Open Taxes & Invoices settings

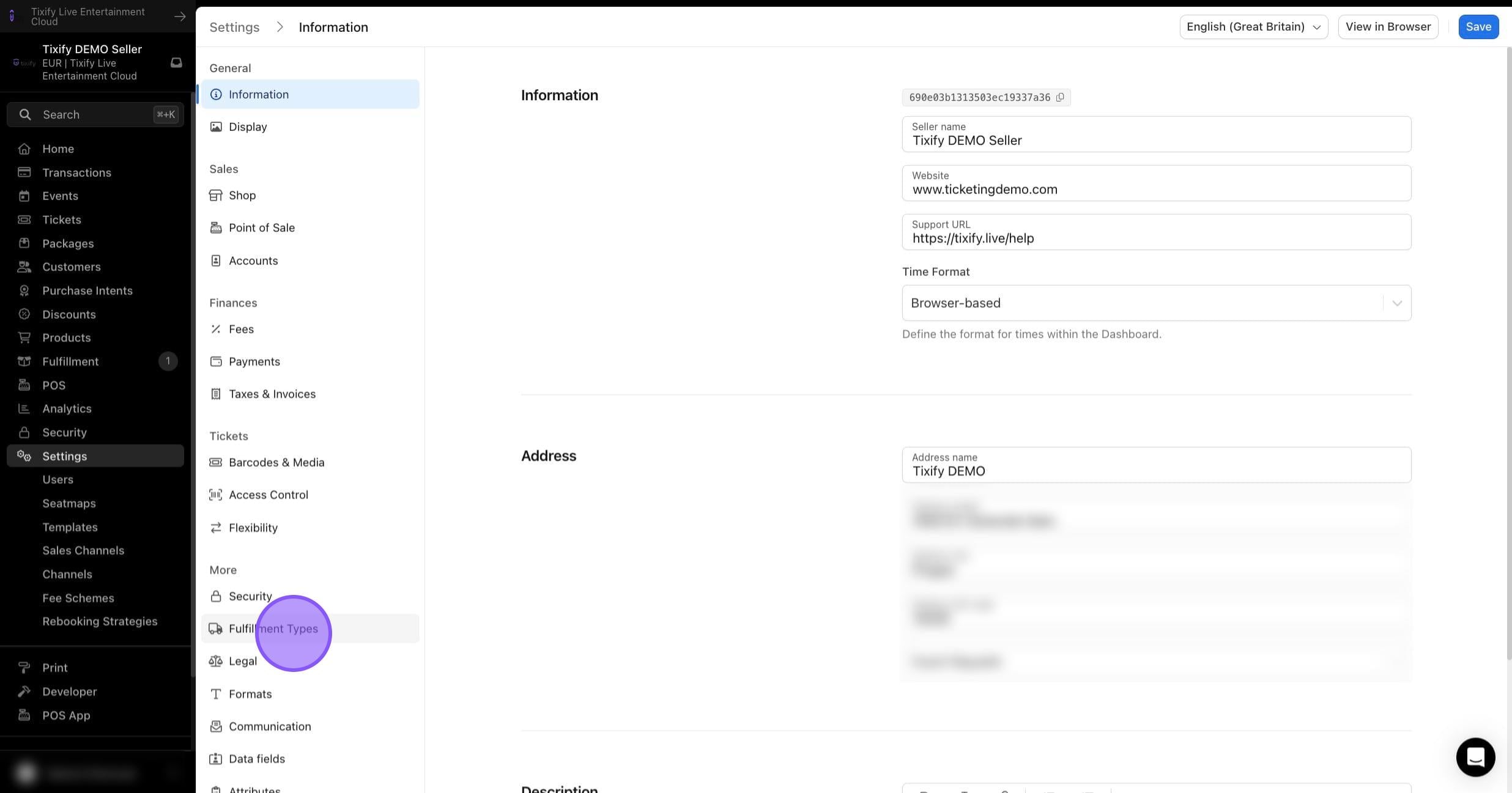point(310,394)
